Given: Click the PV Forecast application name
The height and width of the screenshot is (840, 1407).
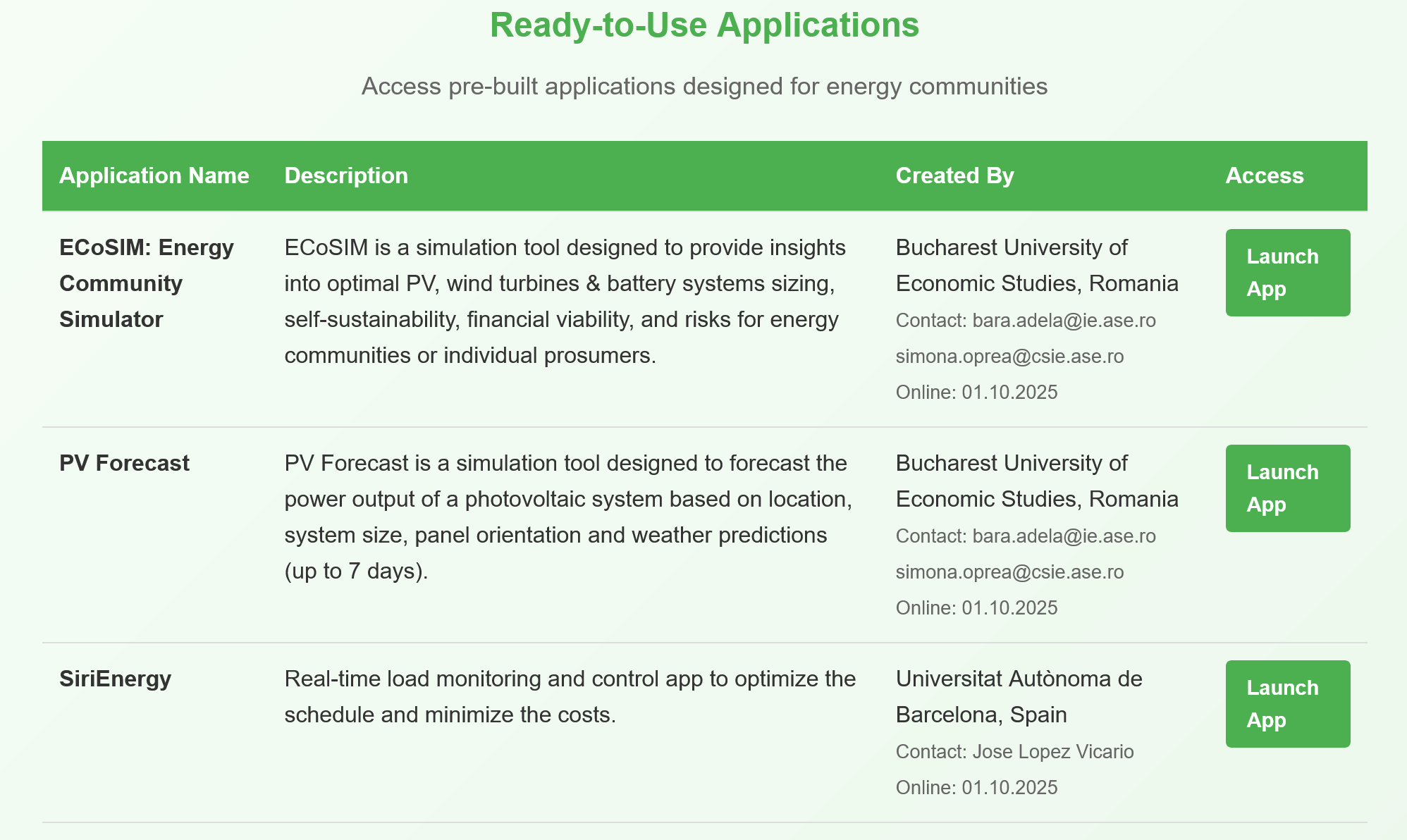Looking at the screenshot, I should point(124,463).
